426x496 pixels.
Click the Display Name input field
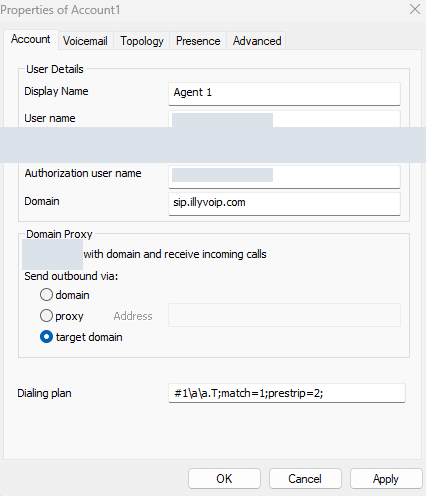(284, 94)
